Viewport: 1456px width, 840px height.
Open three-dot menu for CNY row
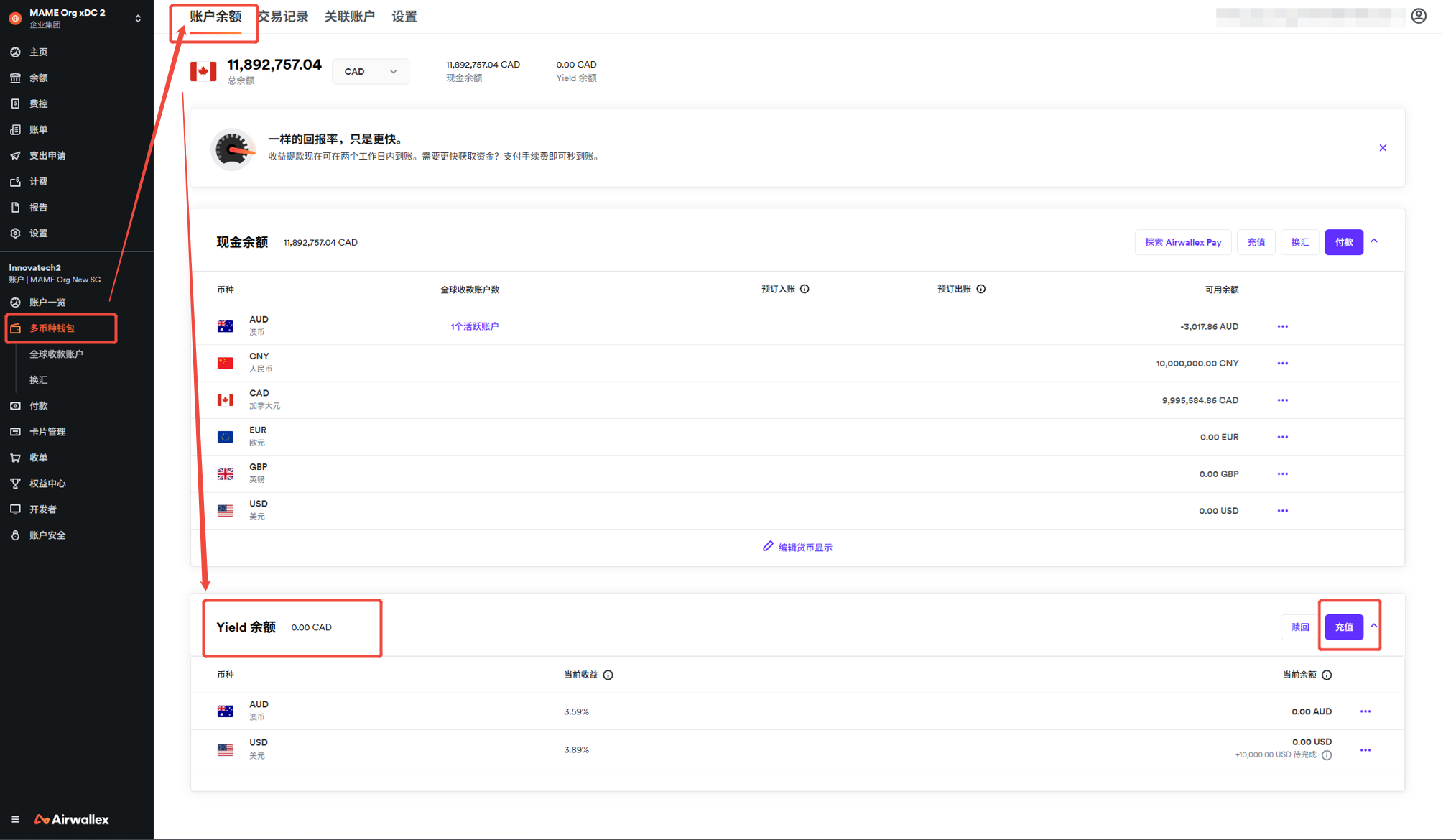[x=1282, y=364]
